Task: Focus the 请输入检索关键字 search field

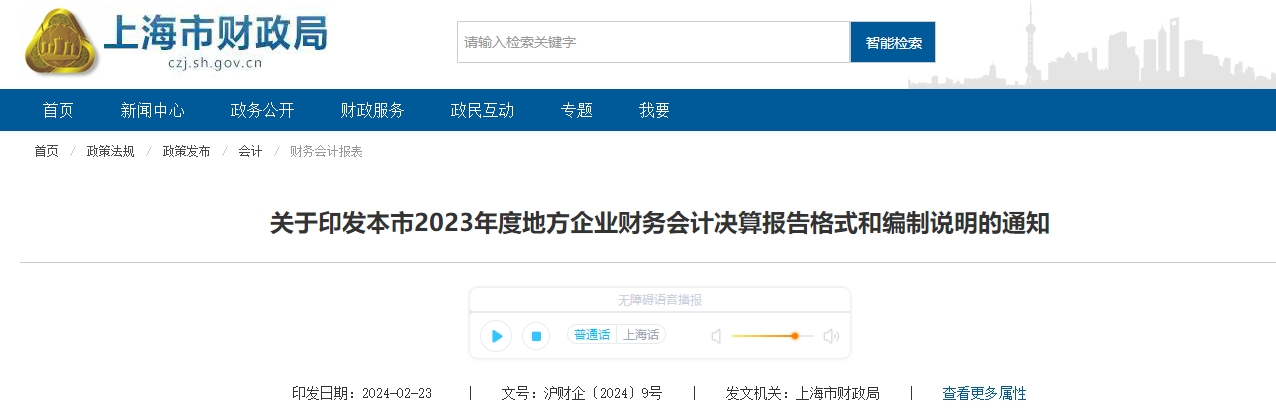Action: (x=654, y=42)
